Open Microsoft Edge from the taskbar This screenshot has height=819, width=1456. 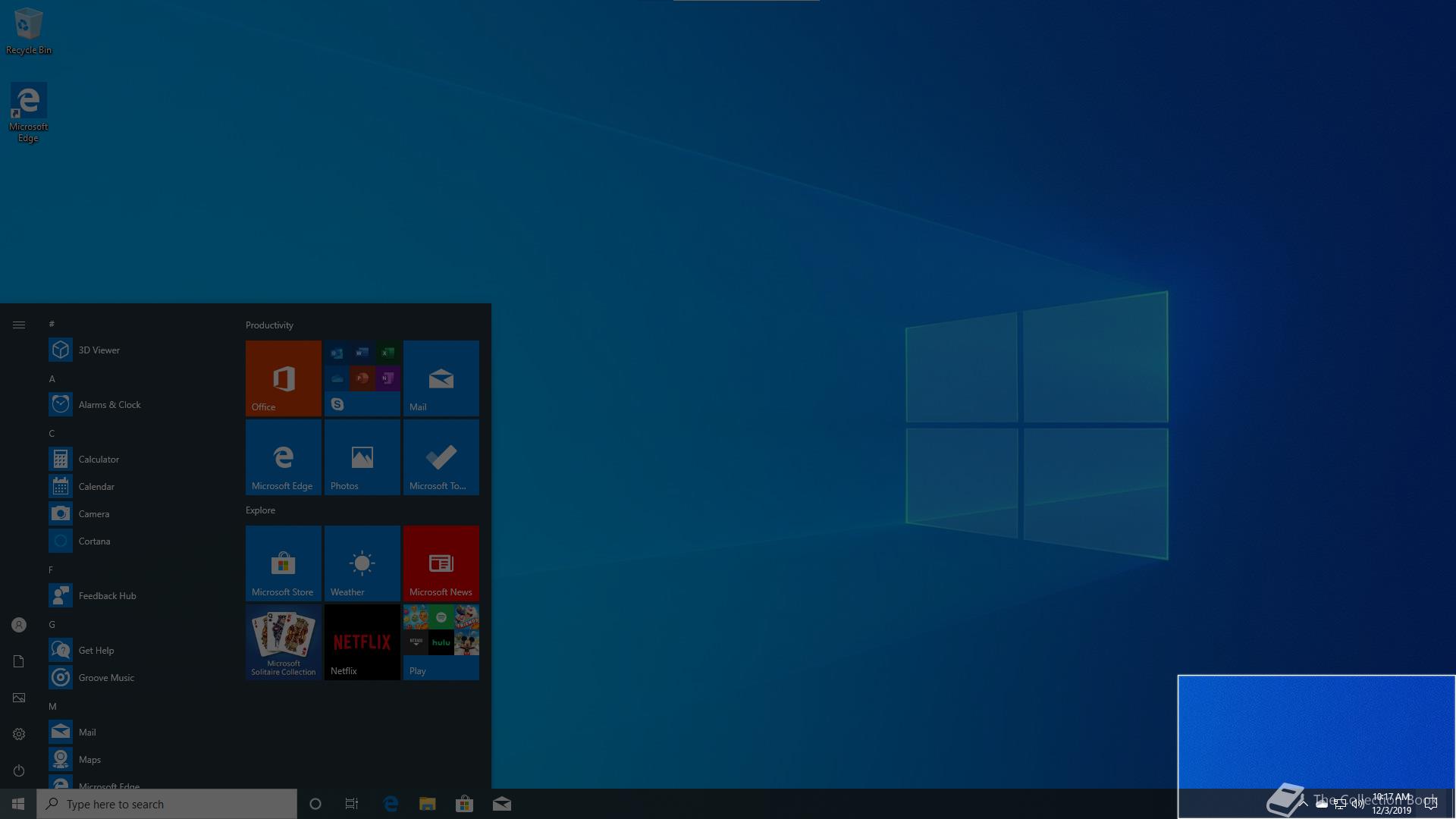point(391,804)
